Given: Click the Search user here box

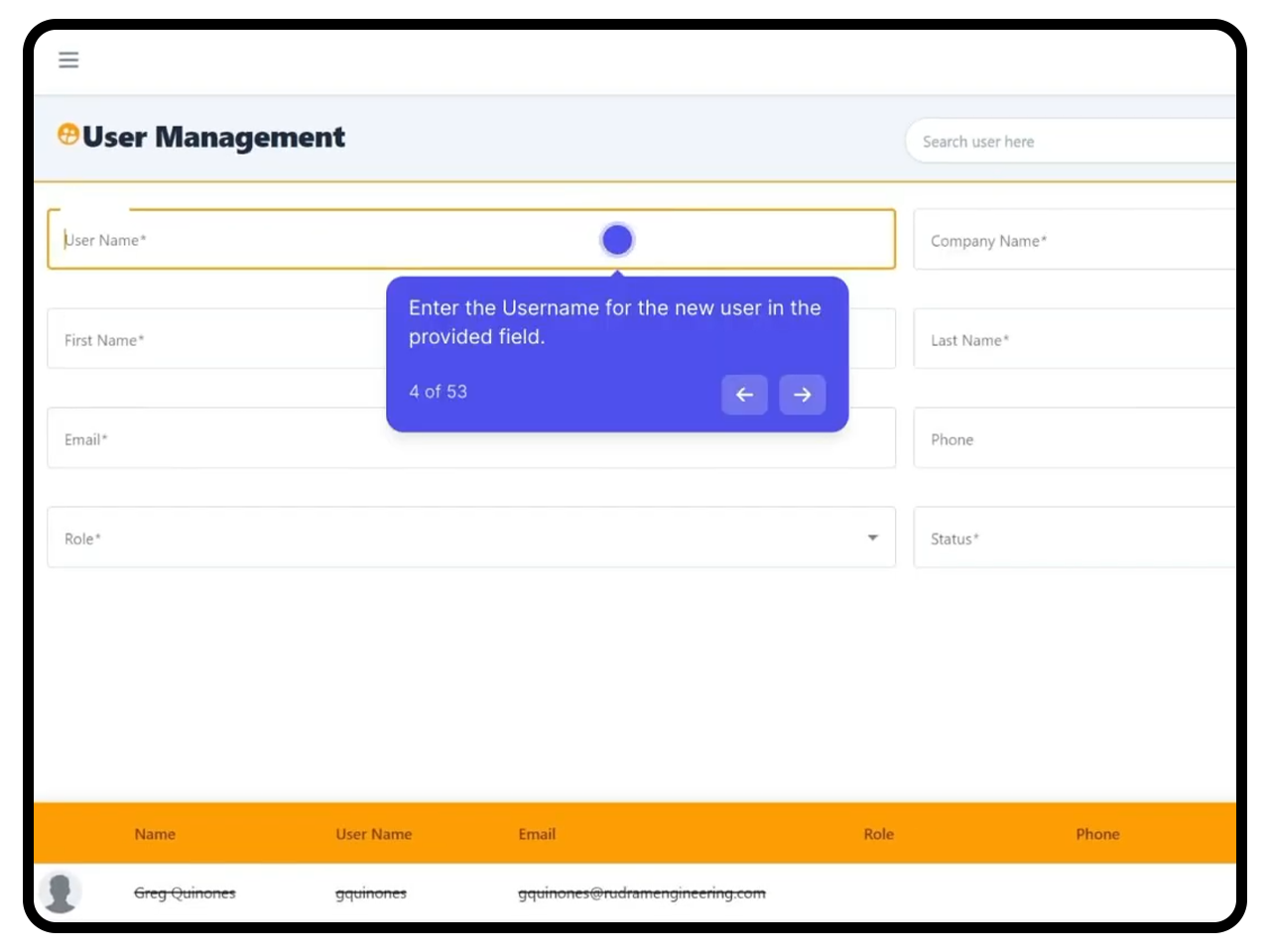Looking at the screenshot, I should pos(1071,141).
